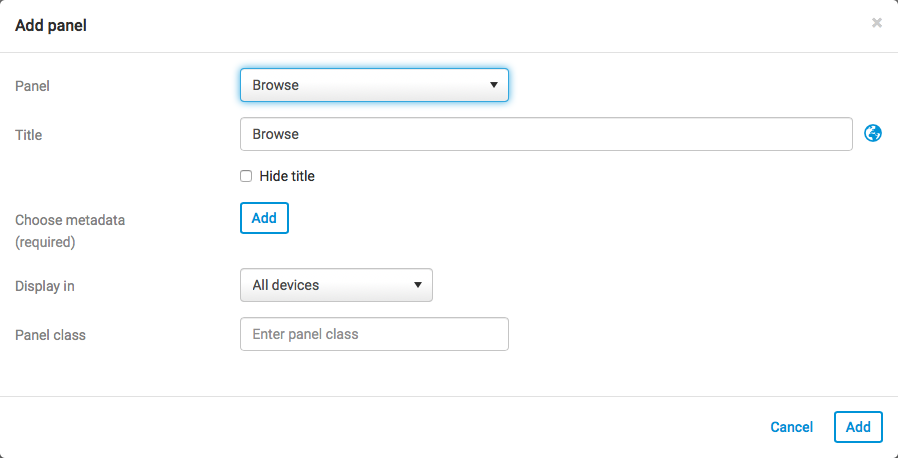Viewport: 898px width, 458px height.
Task: Click the arrow on the All devices select
Action: coord(418,285)
